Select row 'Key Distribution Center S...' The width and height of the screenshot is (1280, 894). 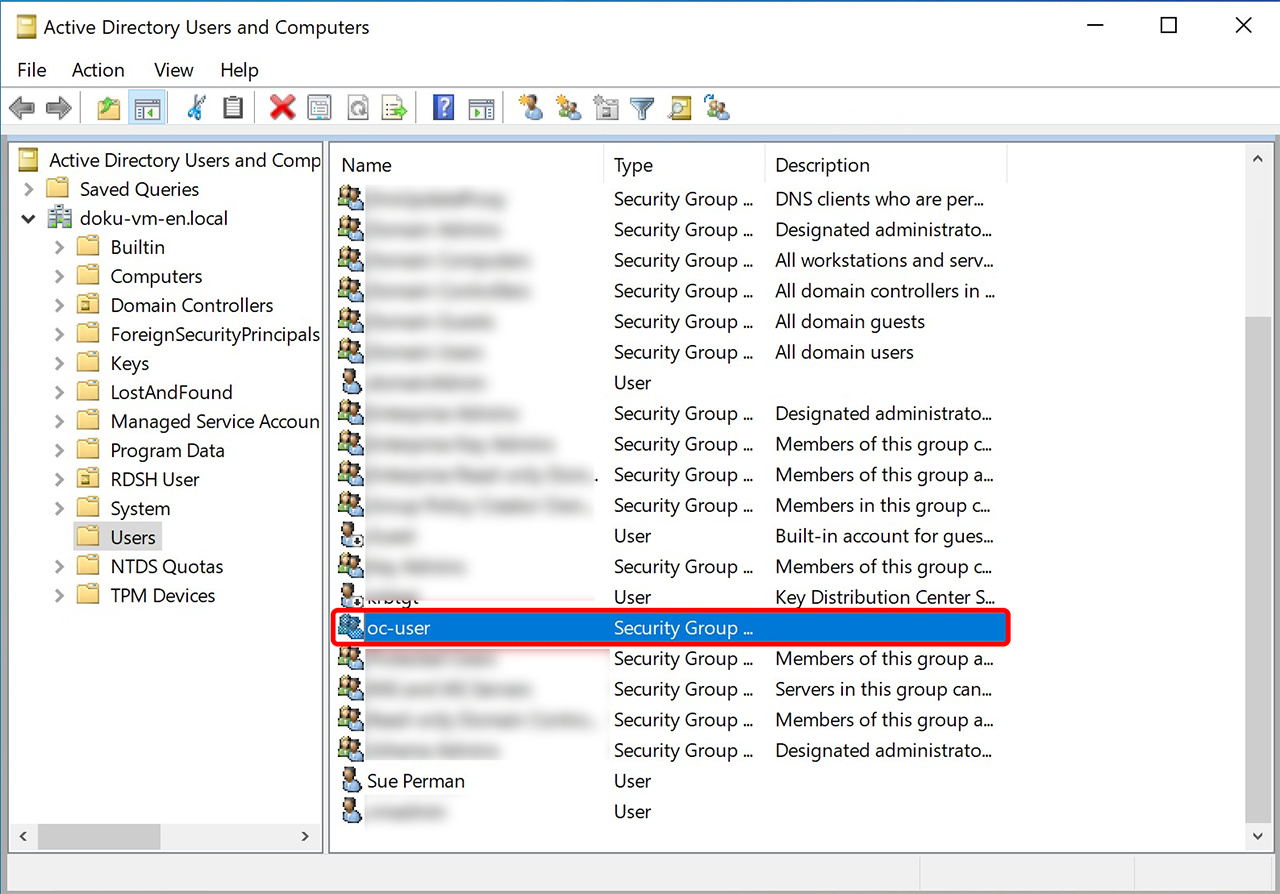coord(670,597)
